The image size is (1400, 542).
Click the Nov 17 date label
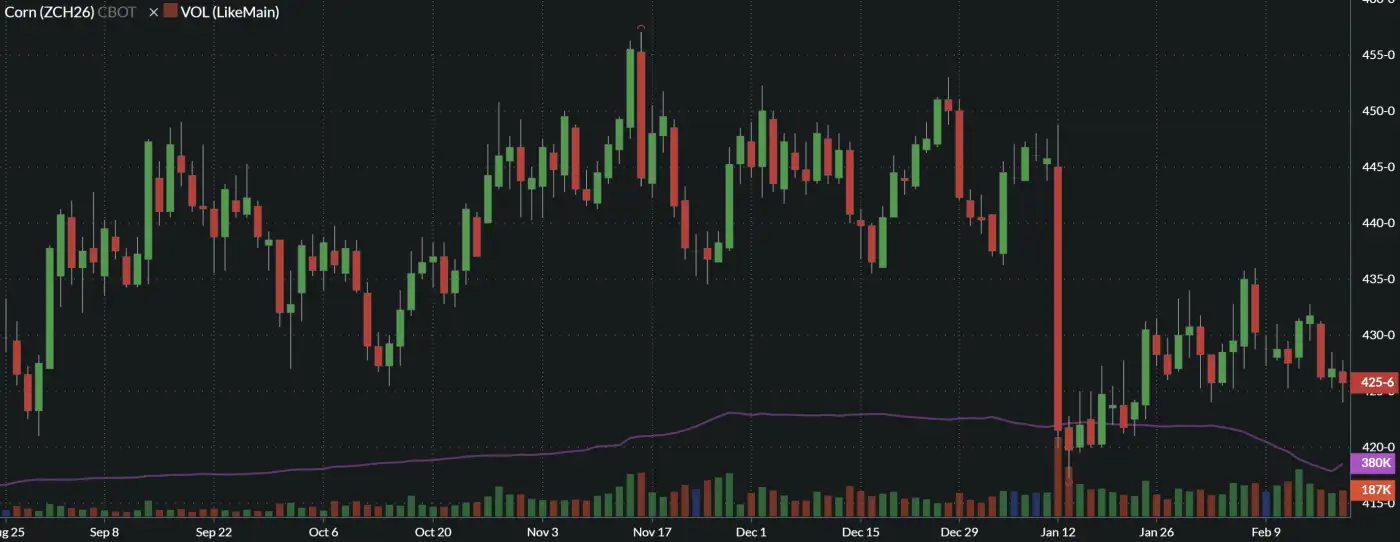[x=650, y=532]
